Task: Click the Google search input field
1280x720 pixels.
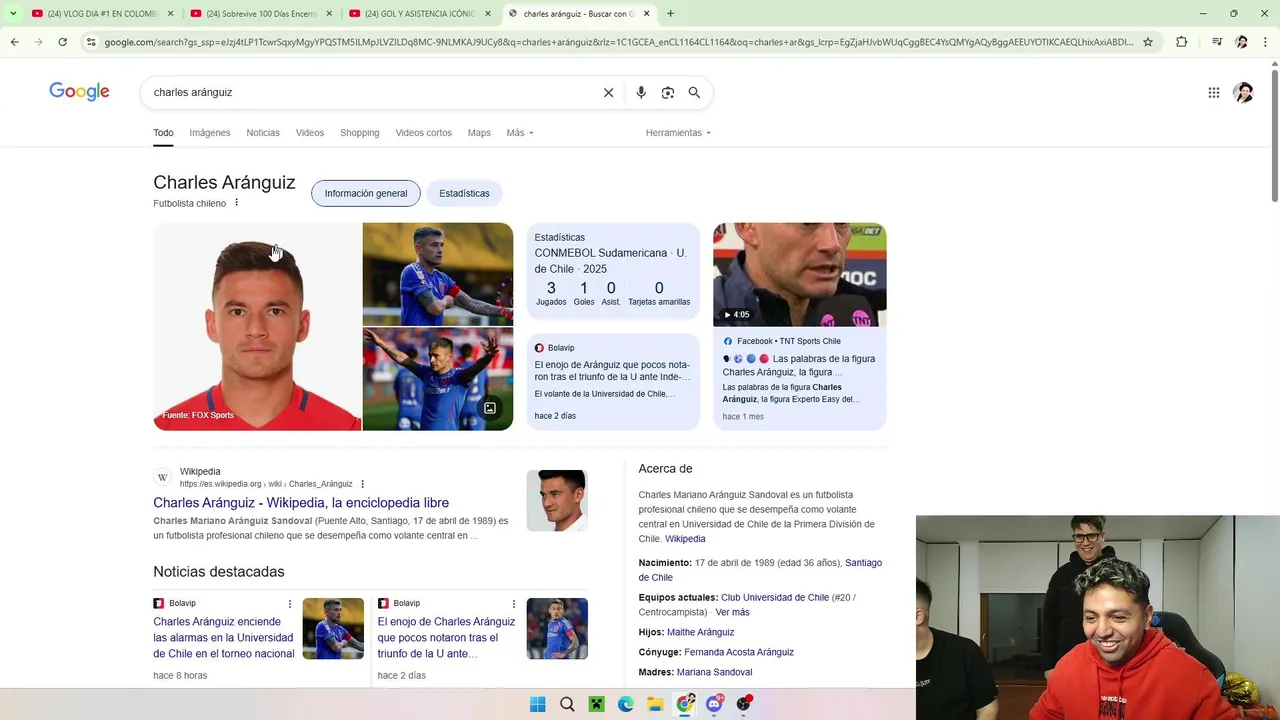Action: [x=372, y=92]
